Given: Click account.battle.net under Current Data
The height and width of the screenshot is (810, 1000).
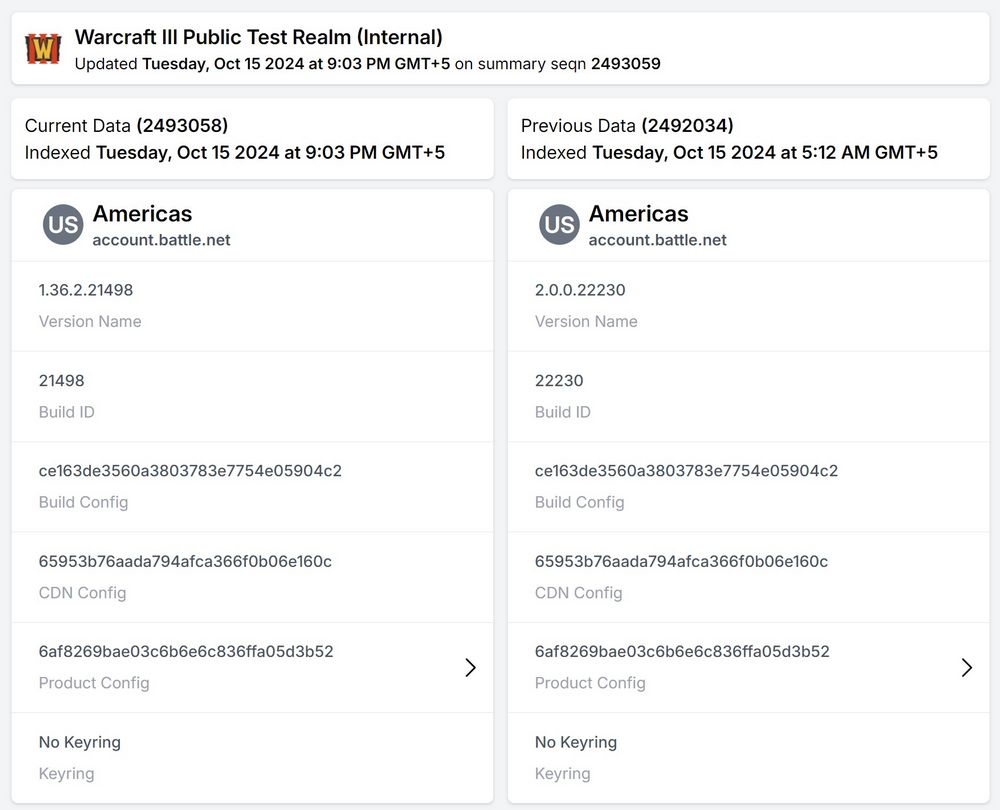Looking at the screenshot, I should tap(161, 240).
